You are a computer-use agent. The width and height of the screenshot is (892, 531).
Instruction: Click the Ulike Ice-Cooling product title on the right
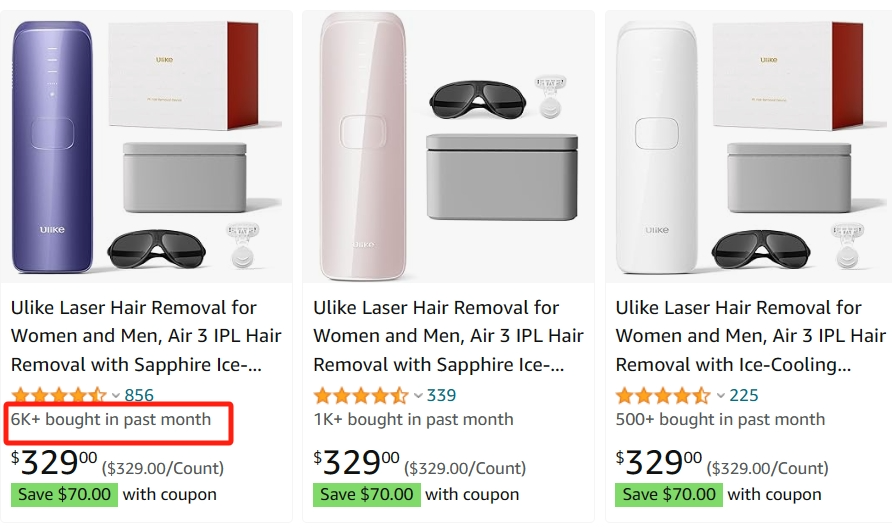[750, 336]
